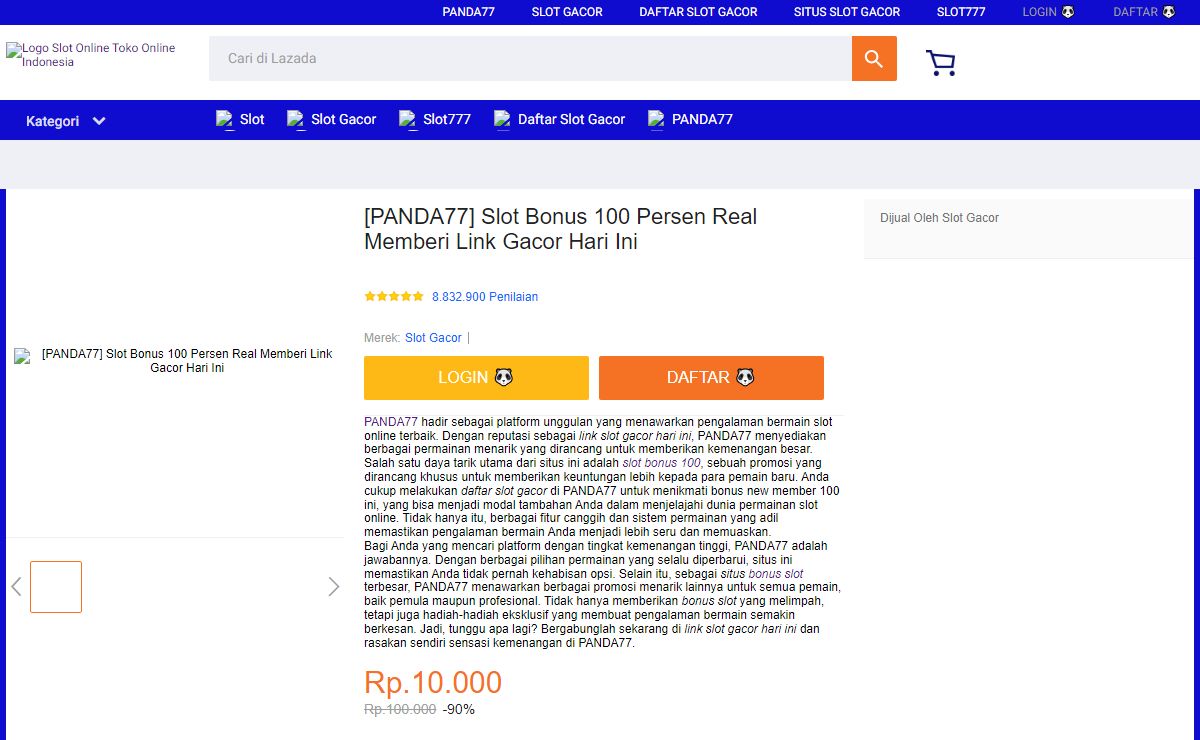Show next product image with right arrow
Screen dimensions: 1200x740
coord(334,587)
